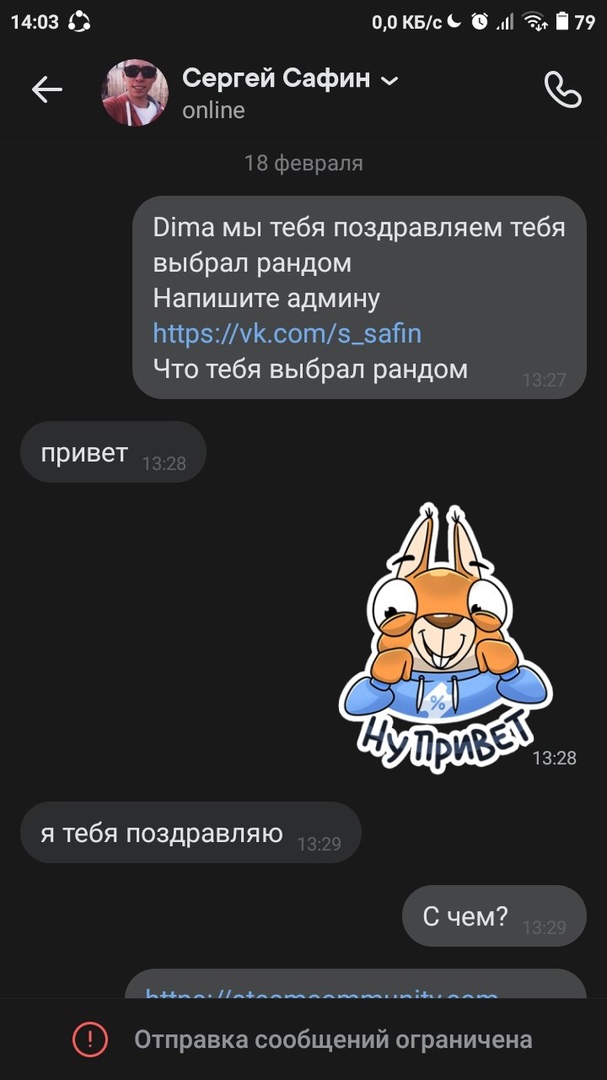The image size is (607, 1080).
Task: Tap the Dima мы тебя поздравляем message
Action: [359, 297]
